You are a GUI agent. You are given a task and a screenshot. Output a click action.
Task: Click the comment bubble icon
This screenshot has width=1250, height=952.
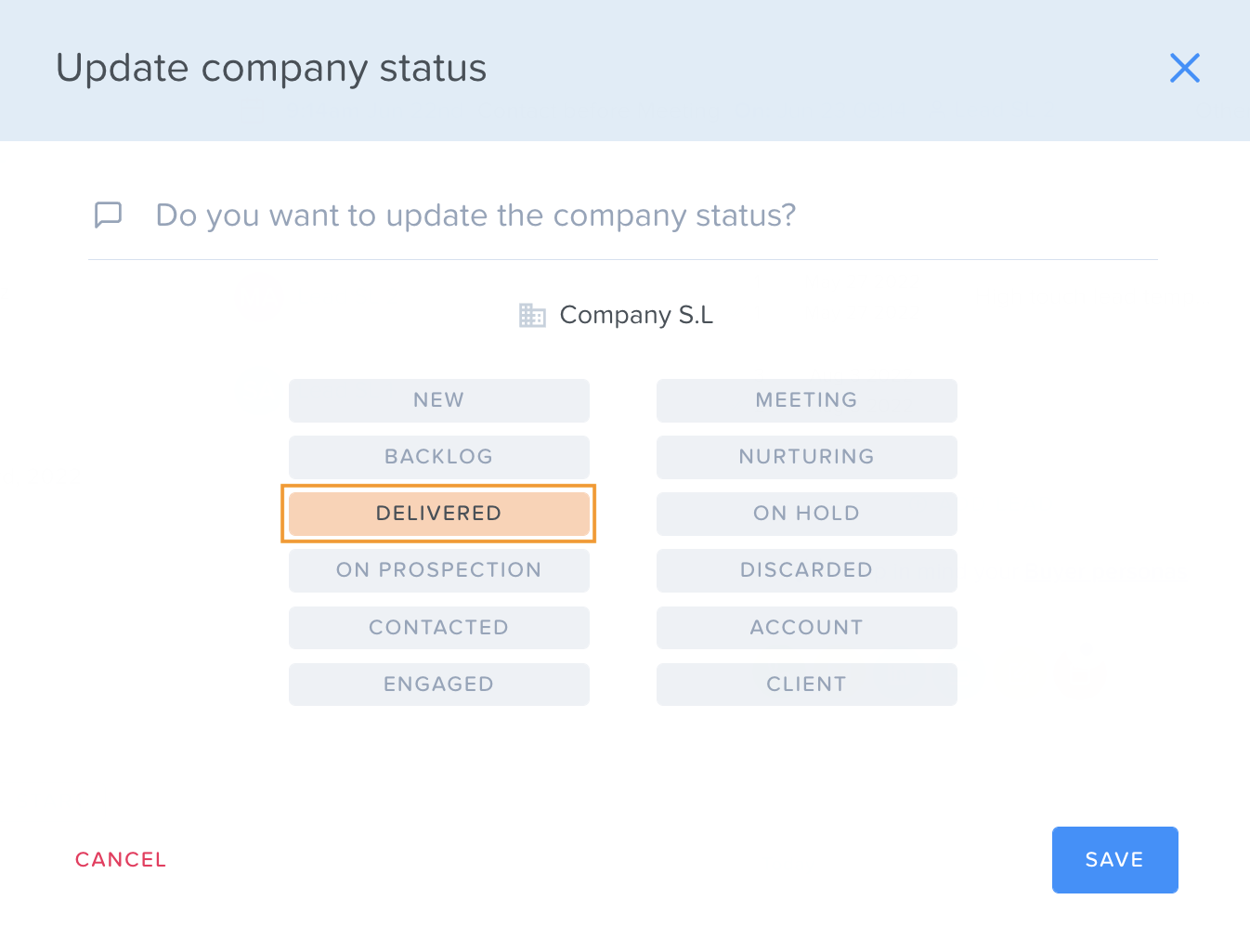109,215
